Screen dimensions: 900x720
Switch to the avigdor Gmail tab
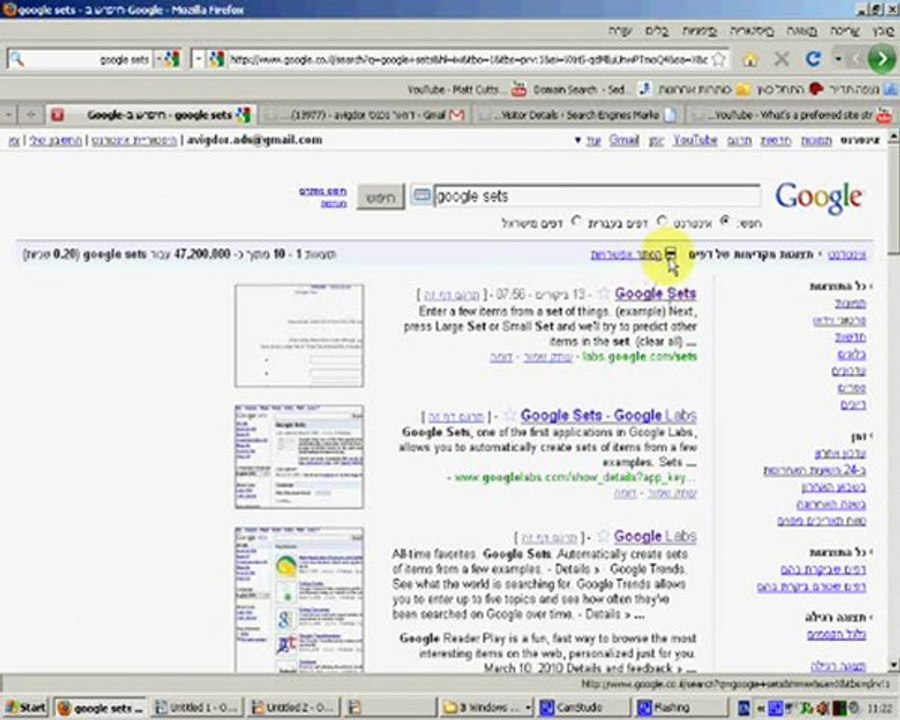tap(366, 115)
